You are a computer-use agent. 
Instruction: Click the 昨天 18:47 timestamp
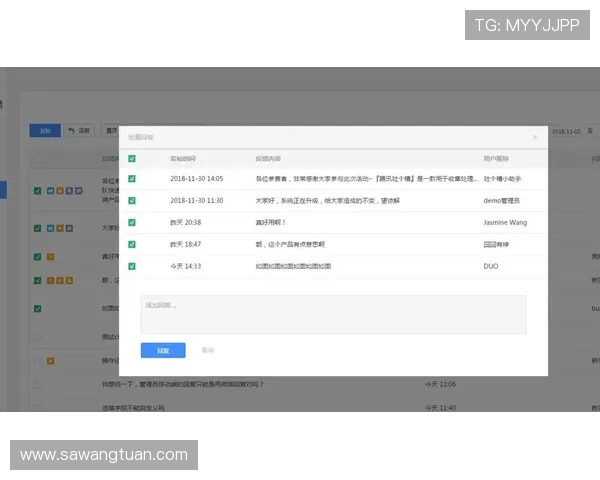(186, 244)
